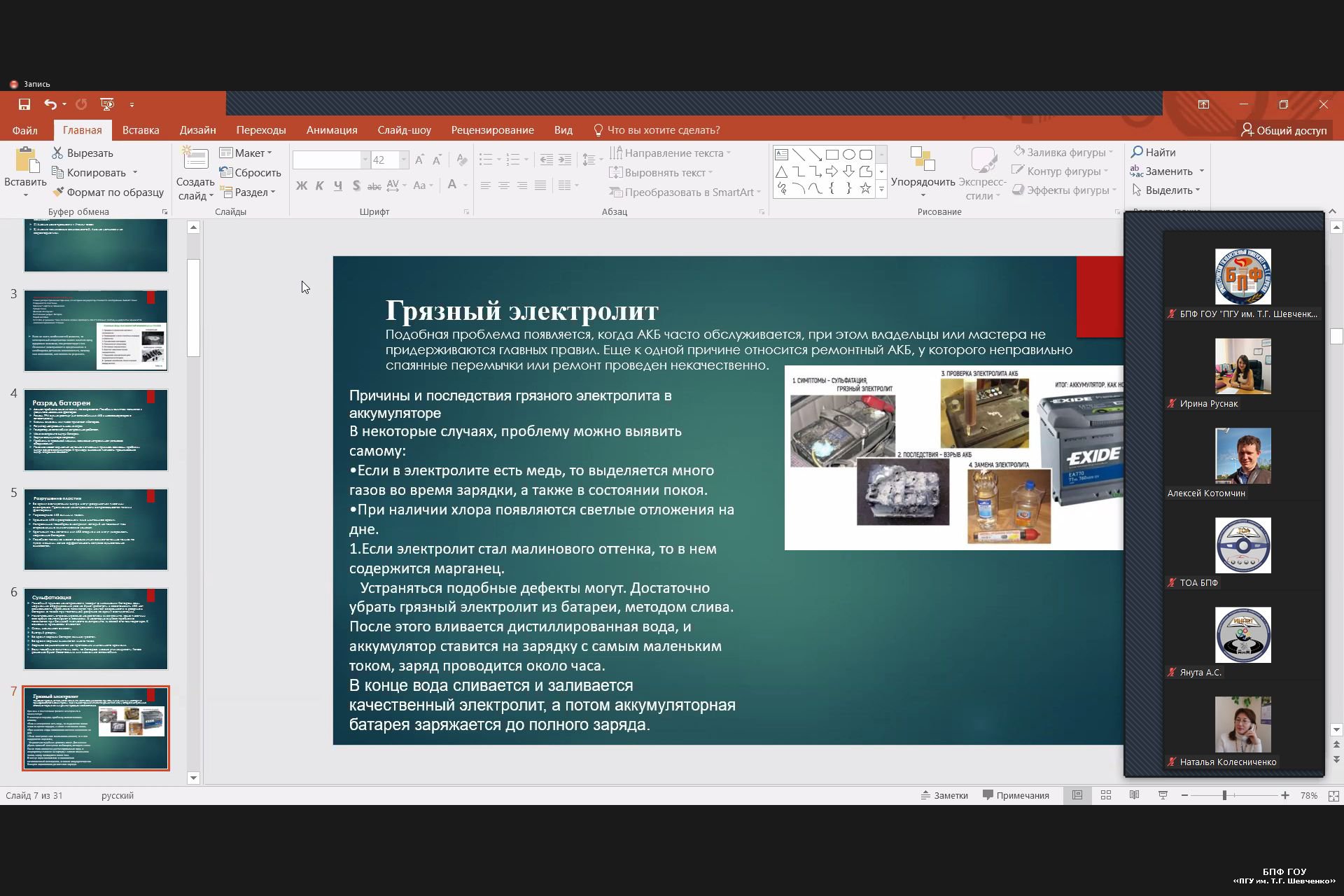Open the File (Файл) tab
Image resolution: width=1344 pixels, height=896 pixels.
[24, 130]
